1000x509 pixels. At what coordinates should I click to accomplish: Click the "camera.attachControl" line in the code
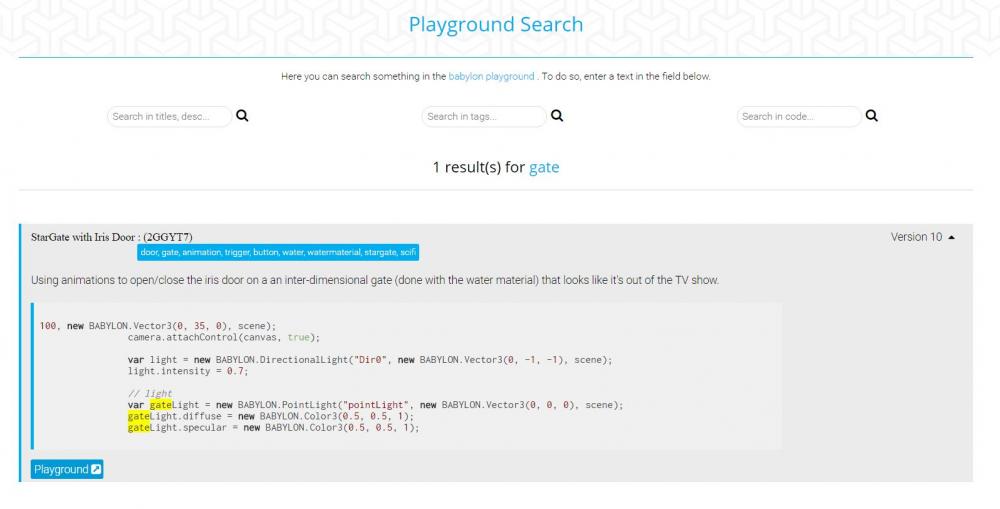pos(225,337)
